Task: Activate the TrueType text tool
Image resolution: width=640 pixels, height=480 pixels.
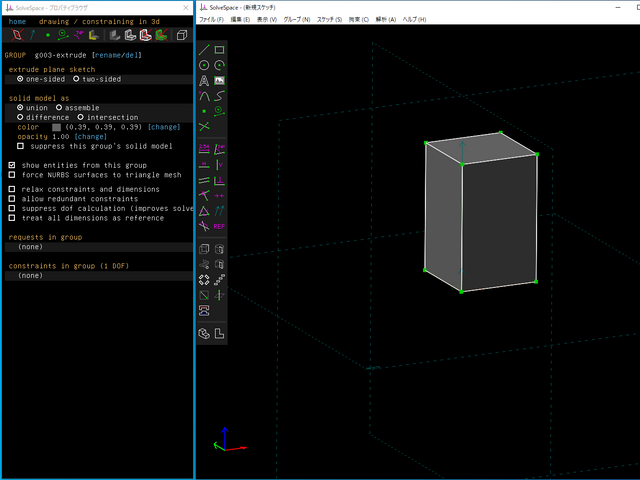Action: (x=204, y=80)
